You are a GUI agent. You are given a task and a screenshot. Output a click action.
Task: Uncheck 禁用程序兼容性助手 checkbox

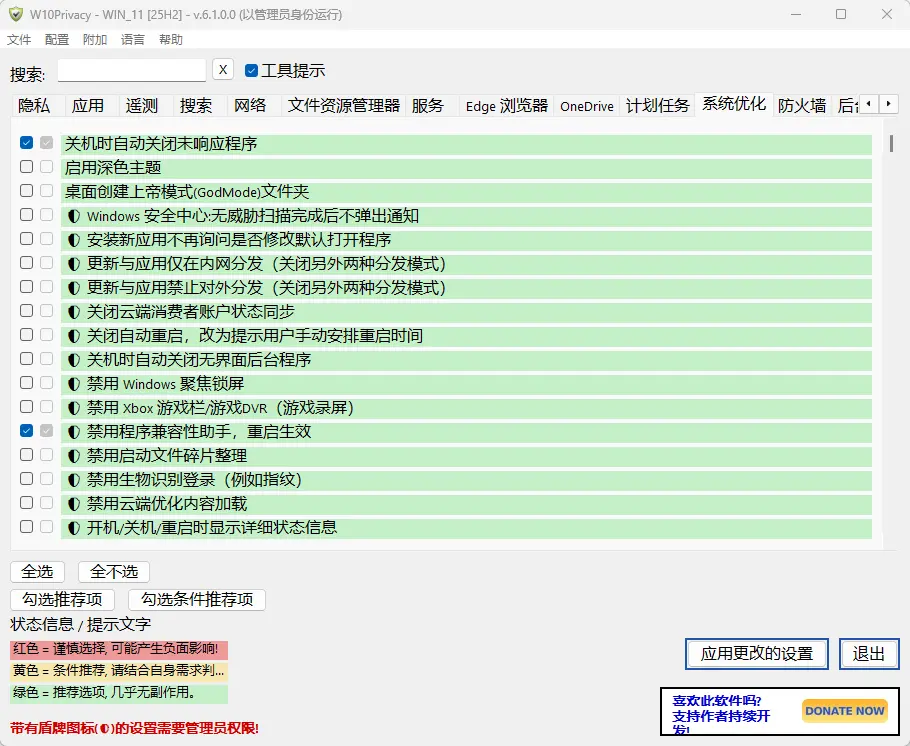tap(26, 430)
